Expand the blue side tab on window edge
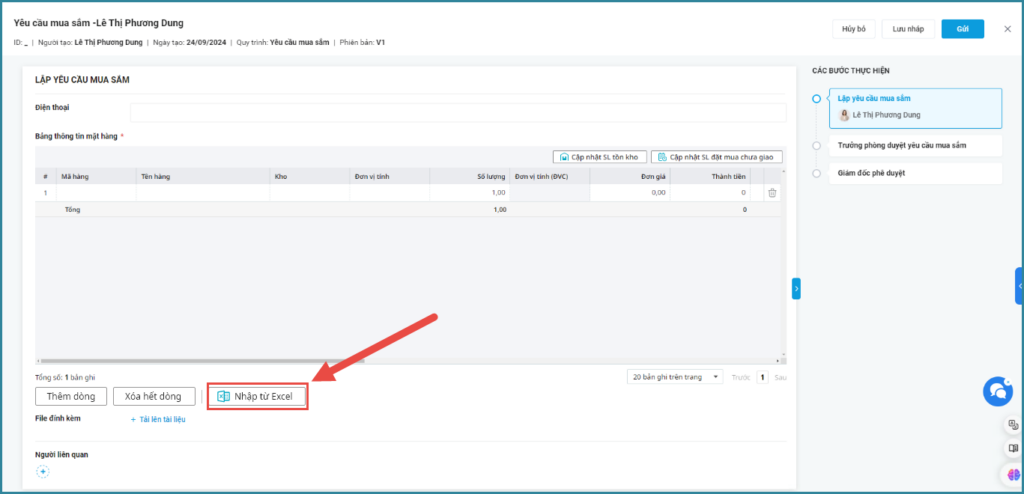Screen dimensions: 1024x494 (1019, 286)
